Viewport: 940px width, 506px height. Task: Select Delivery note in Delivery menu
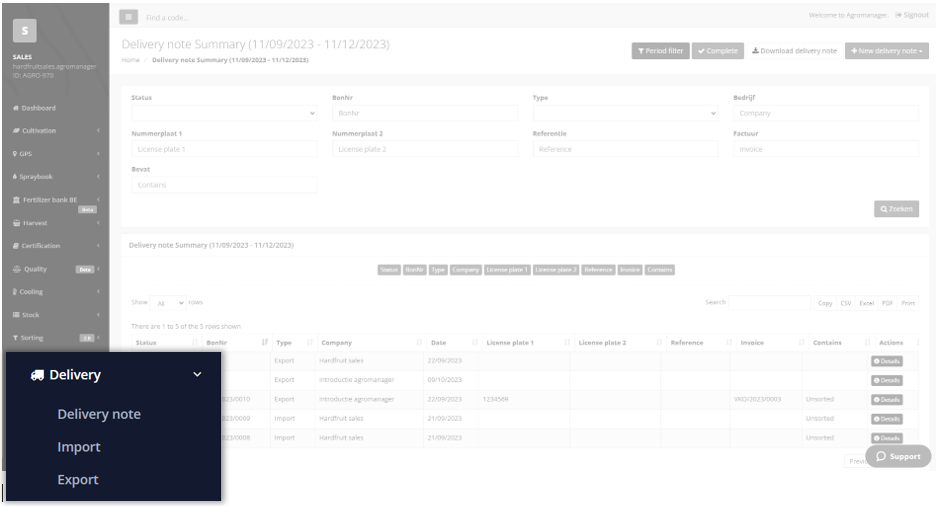99,414
